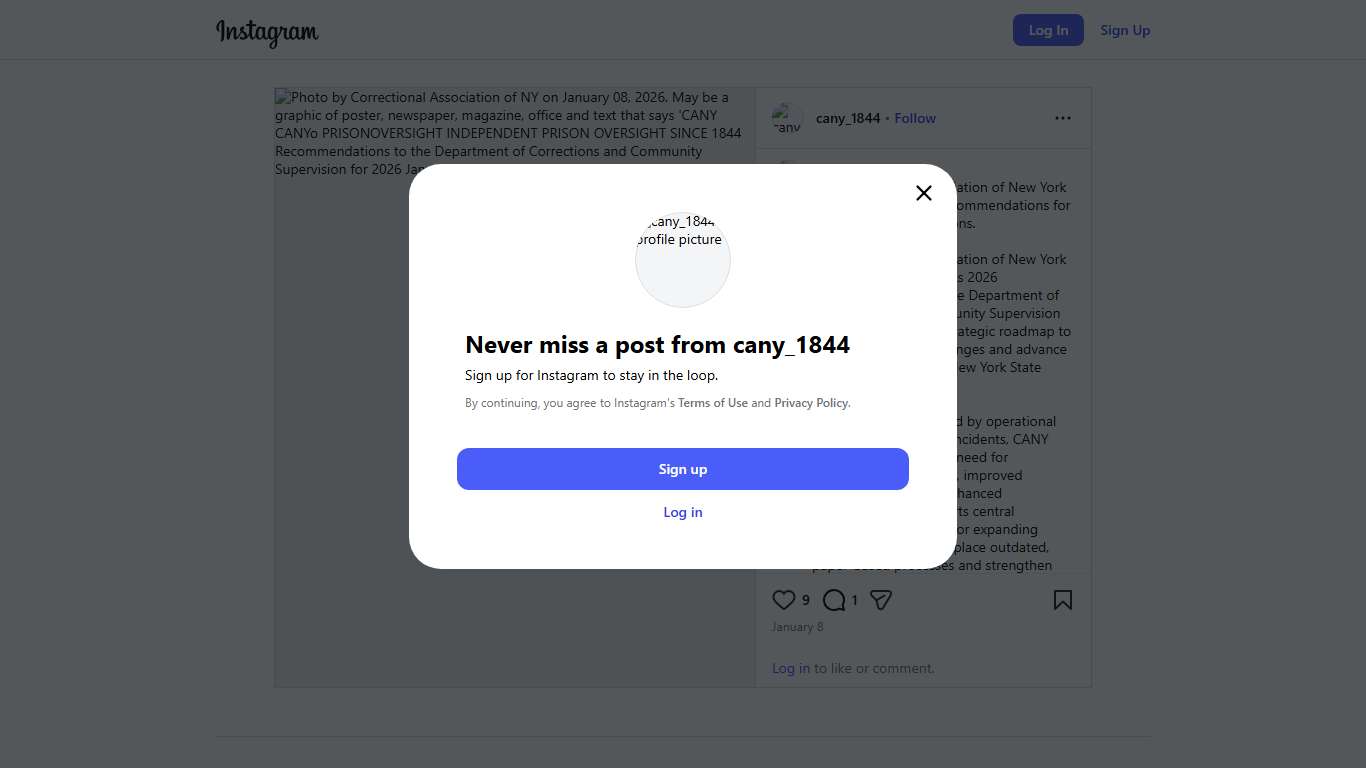The image size is (1366, 768).
Task: Follow the cany_1844 account
Action: pos(915,118)
